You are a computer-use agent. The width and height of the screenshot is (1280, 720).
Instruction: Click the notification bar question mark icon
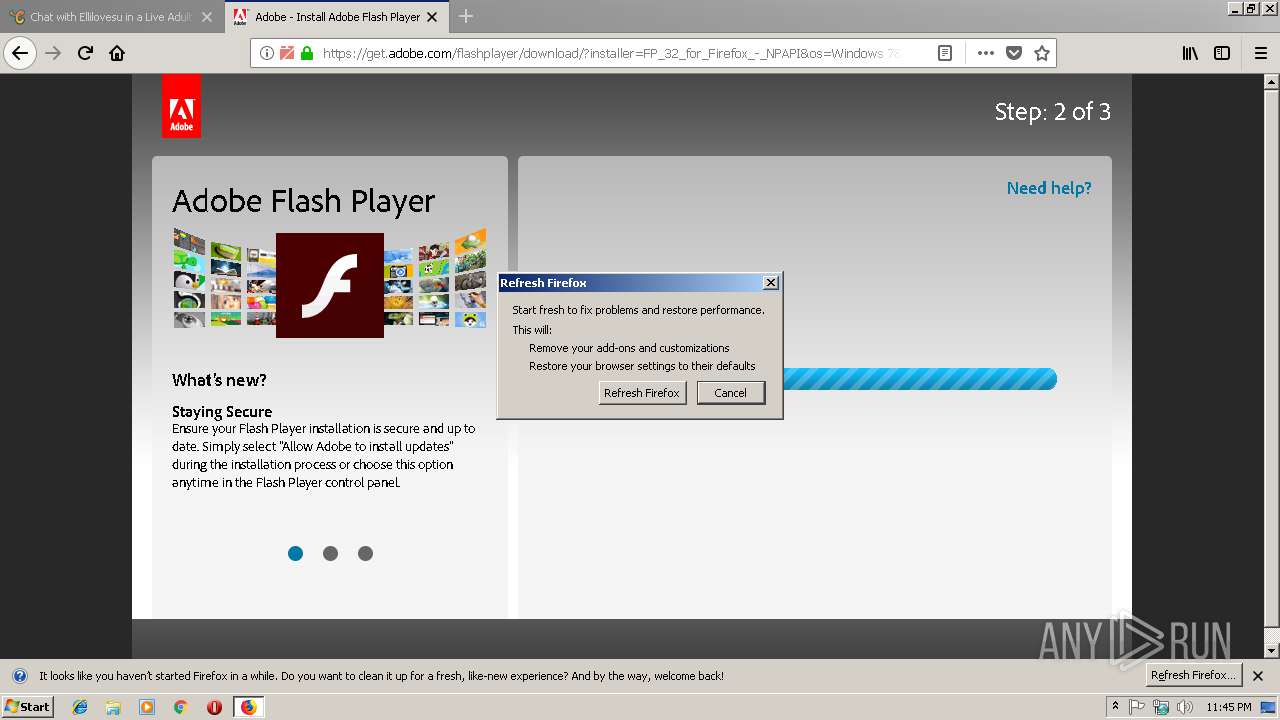[x=19, y=676]
